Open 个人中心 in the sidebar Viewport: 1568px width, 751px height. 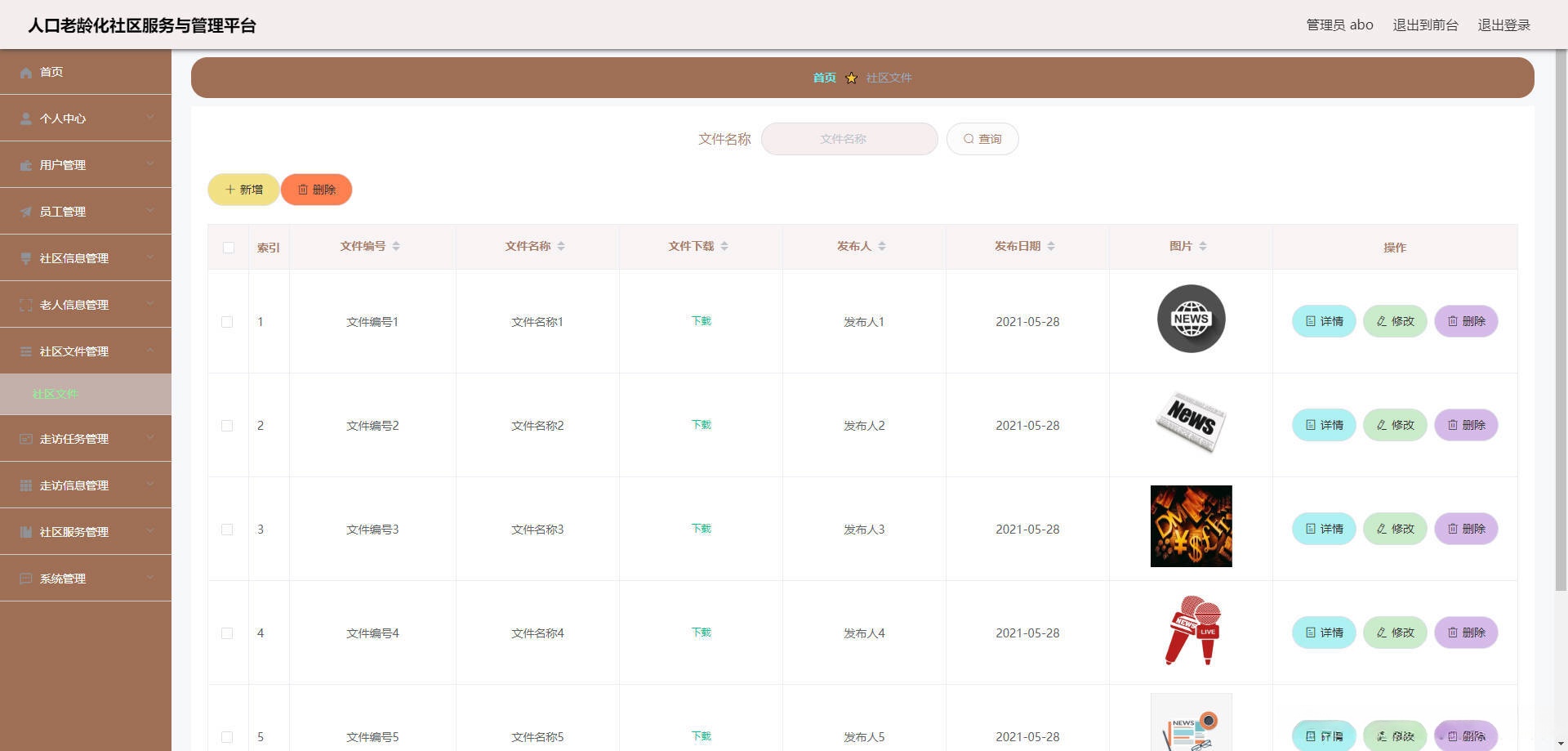coord(86,118)
